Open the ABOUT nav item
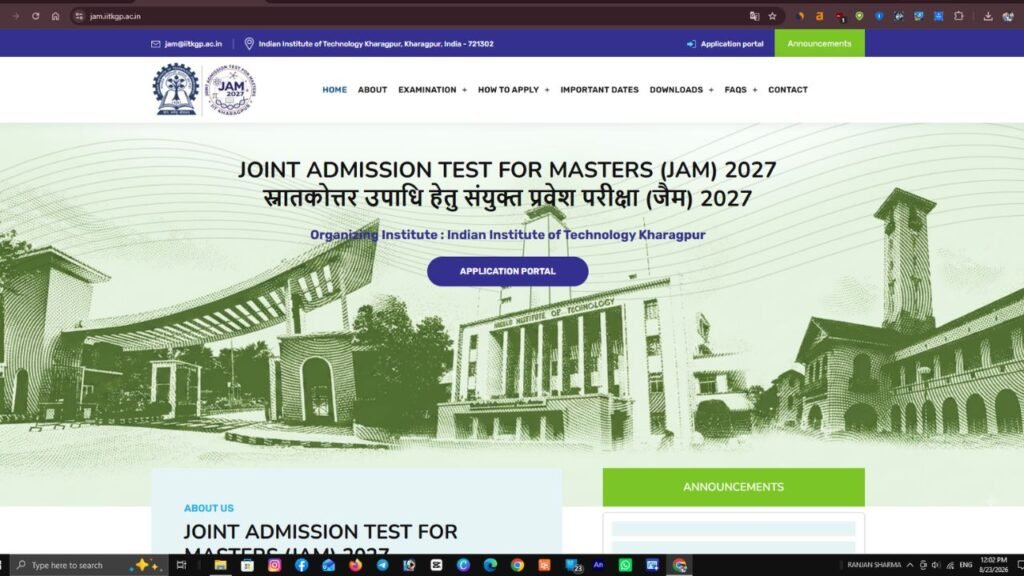Image resolution: width=1024 pixels, height=576 pixels. click(x=372, y=90)
